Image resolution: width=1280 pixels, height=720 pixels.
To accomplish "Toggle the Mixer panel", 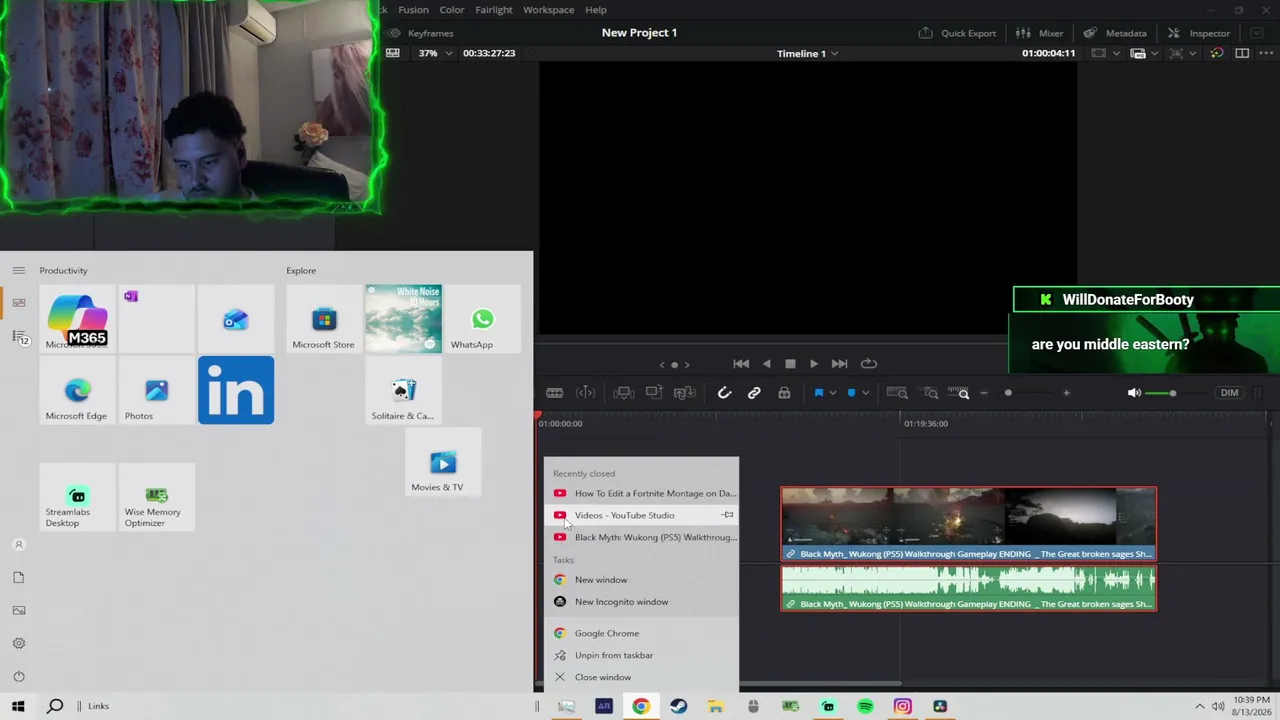I will click(x=1042, y=33).
